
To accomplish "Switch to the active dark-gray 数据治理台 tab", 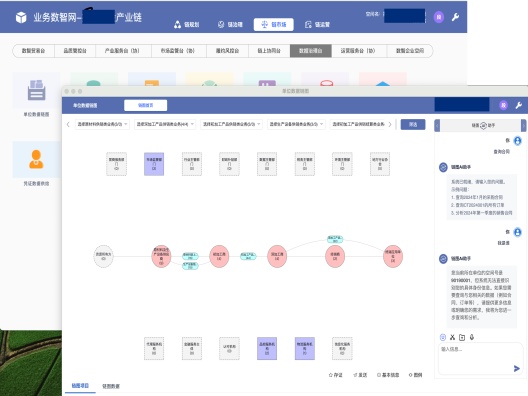I will [310, 51].
